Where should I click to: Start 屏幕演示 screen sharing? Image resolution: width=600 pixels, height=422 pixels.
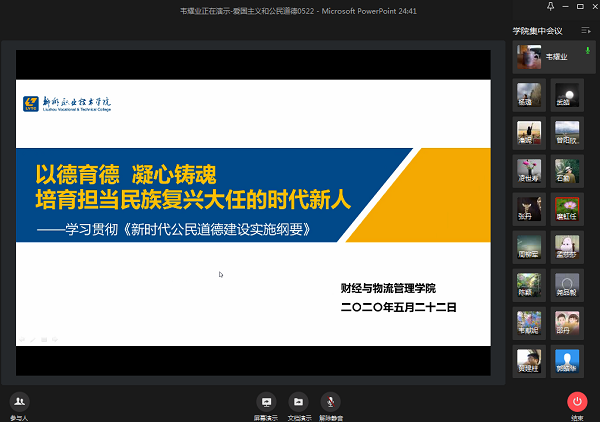tap(266, 402)
